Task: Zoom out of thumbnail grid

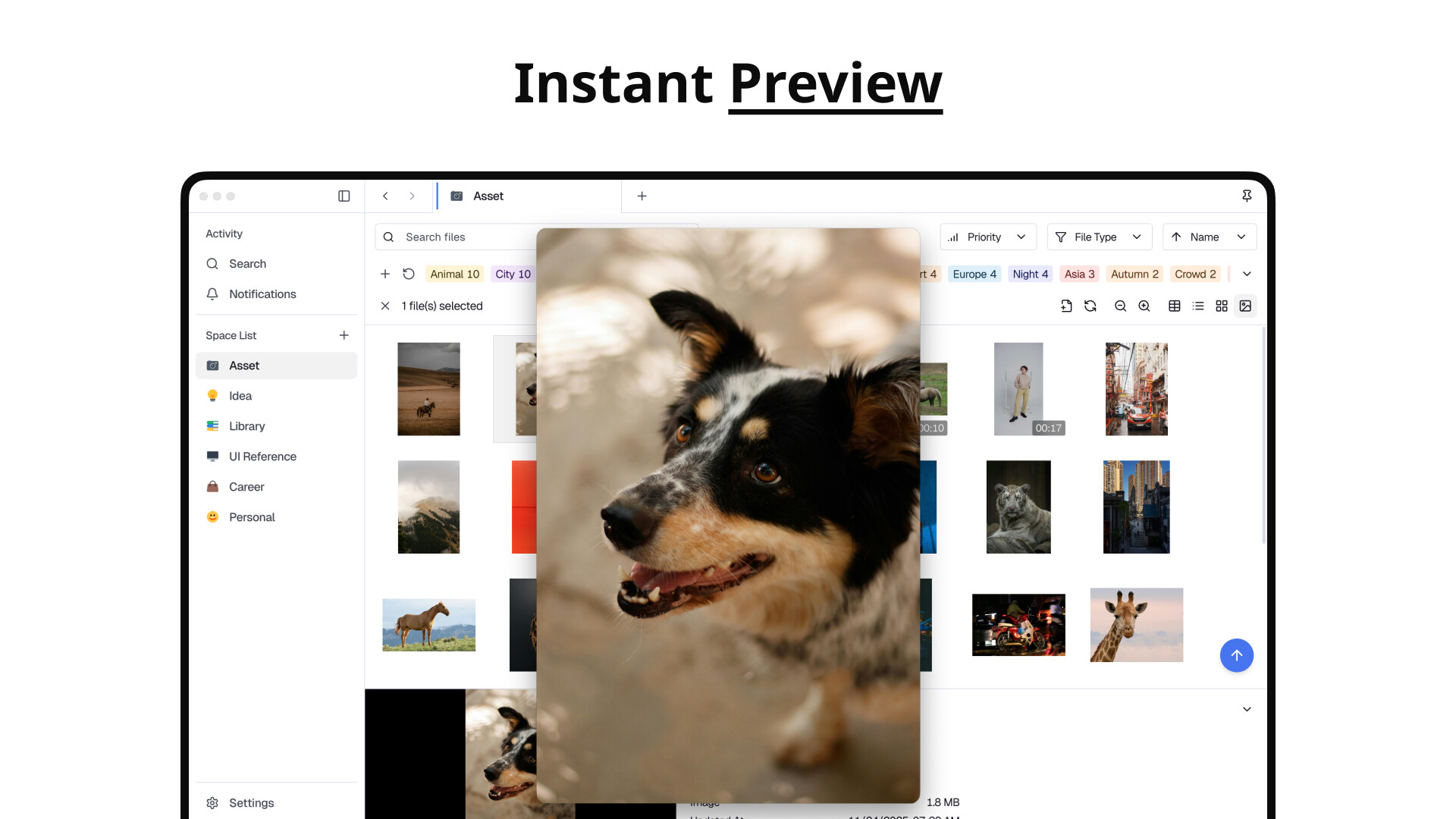Action: pos(1120,306)
